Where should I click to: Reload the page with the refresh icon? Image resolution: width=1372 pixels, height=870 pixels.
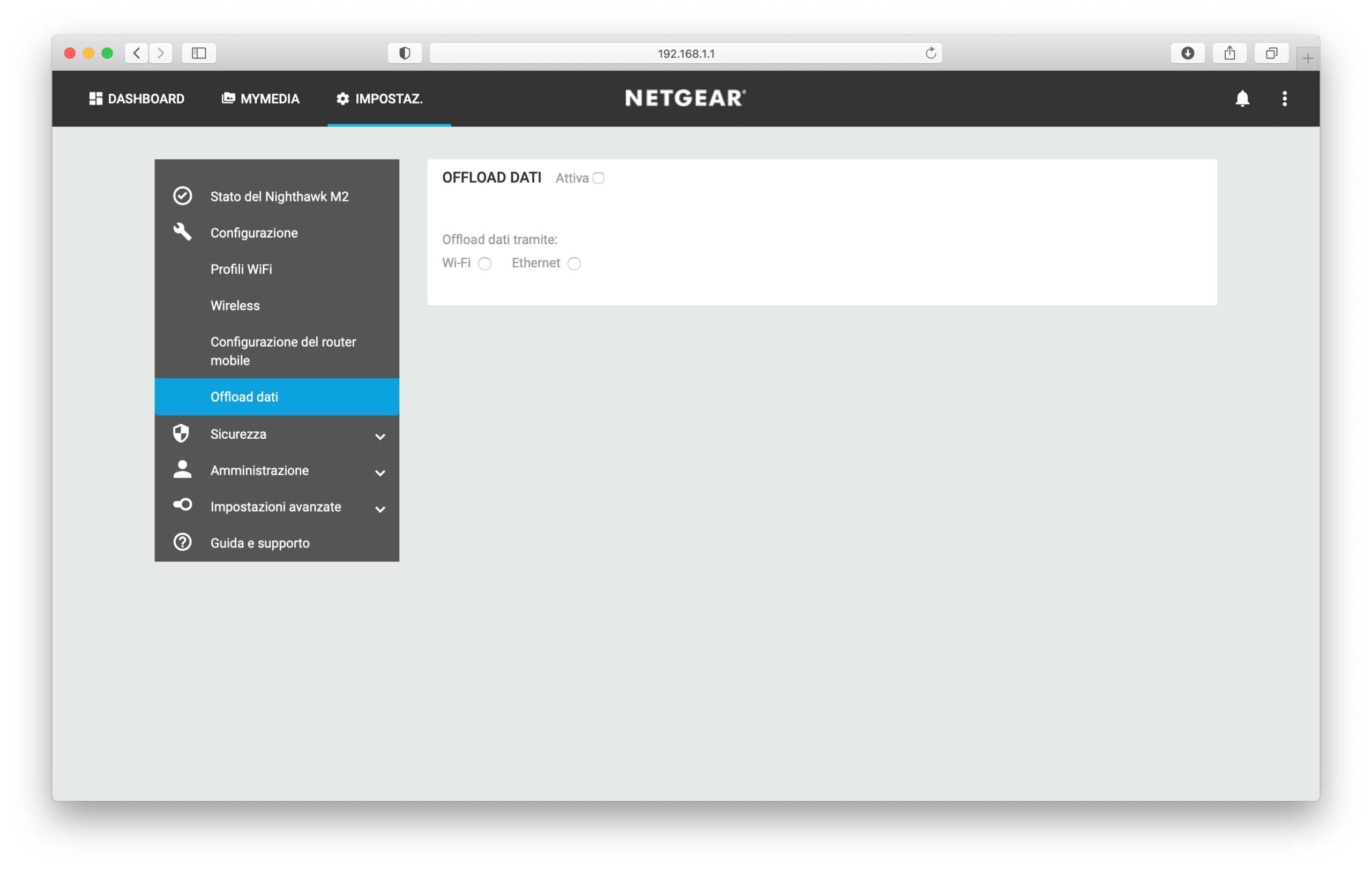pos(930,53)
